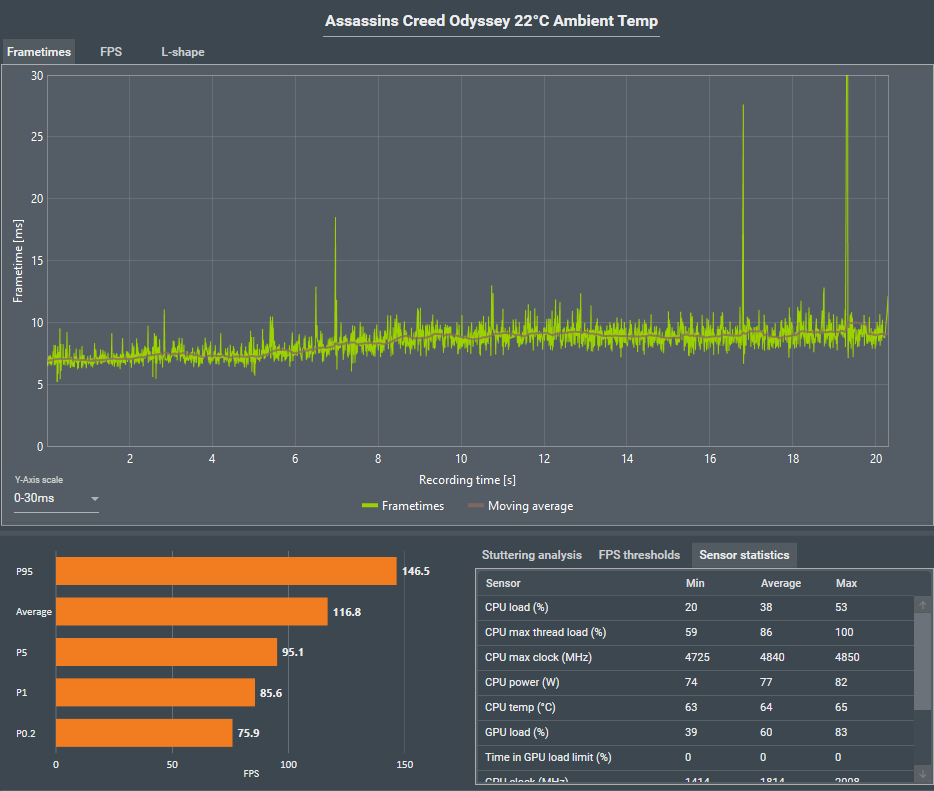Open the Stuttering analysis tab
934x791 pixels.
(x=531, y=555)
